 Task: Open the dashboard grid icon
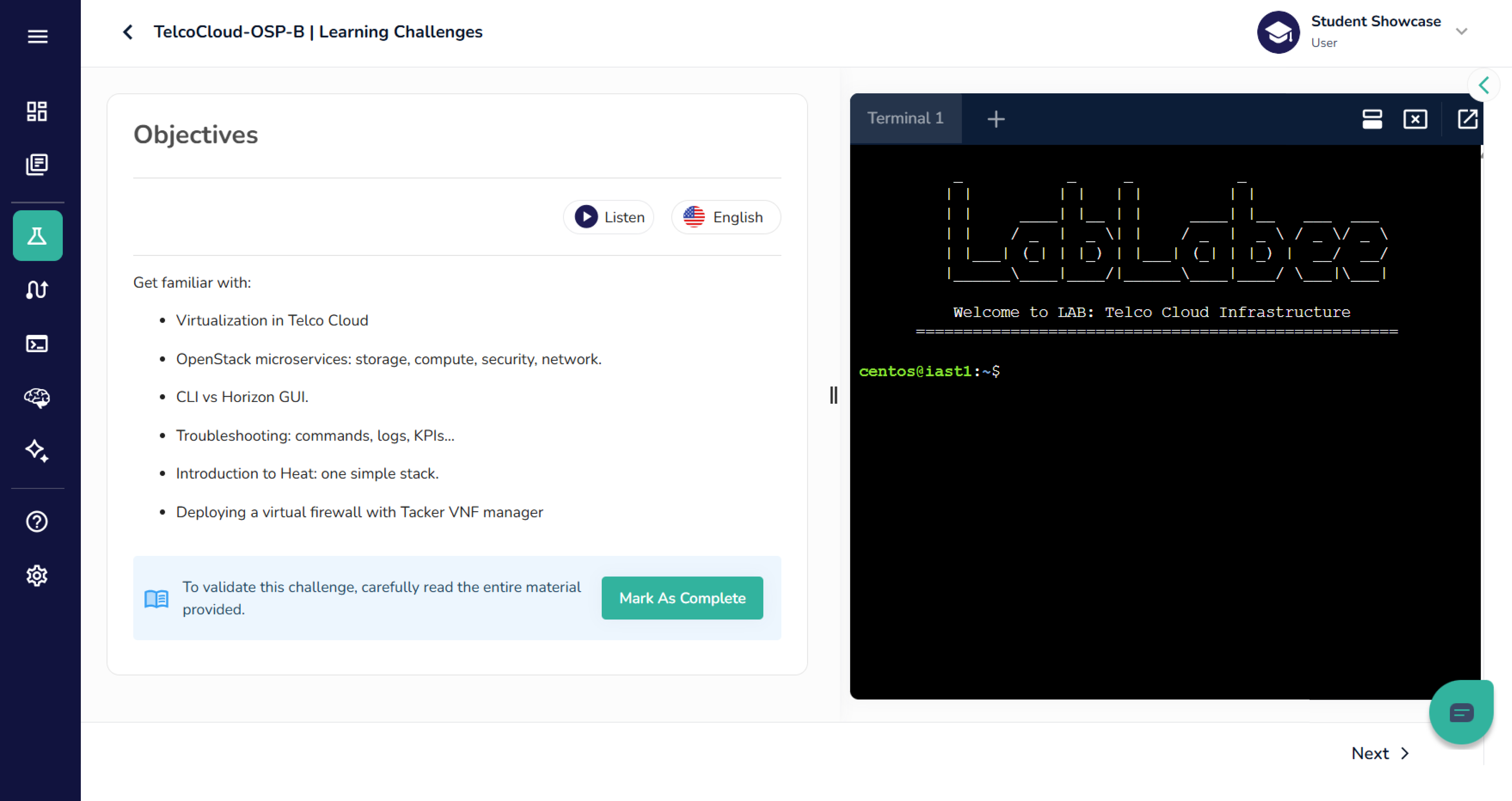[x=37, y=111]
